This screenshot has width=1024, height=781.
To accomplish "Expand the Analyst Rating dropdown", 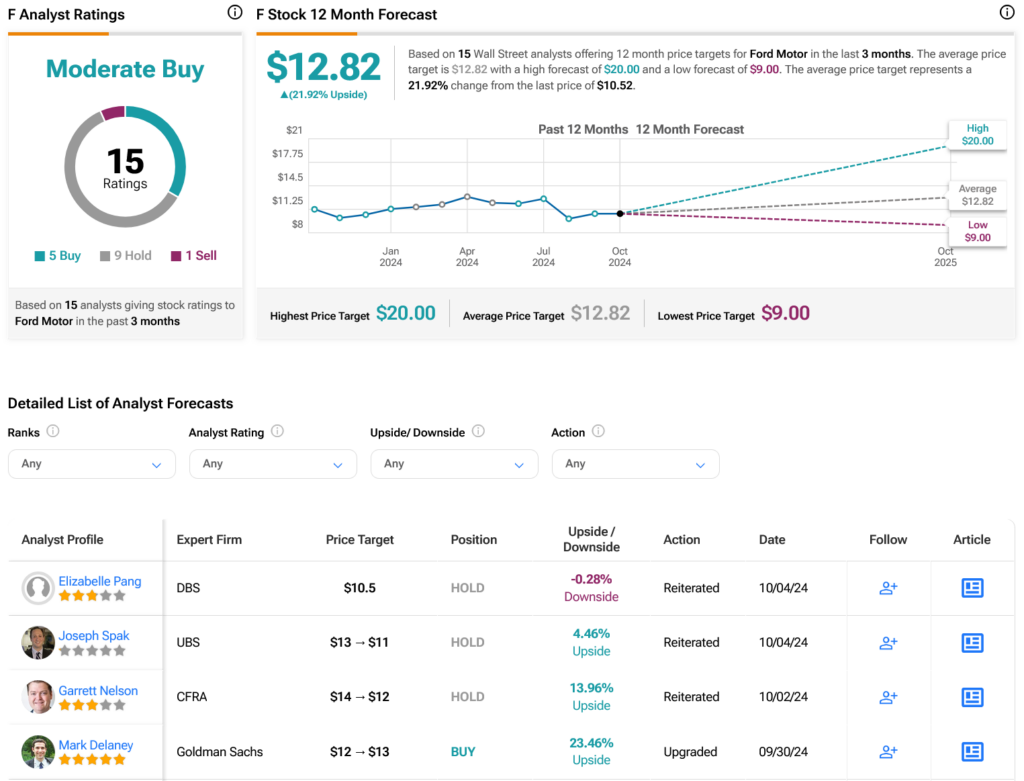I will 272,464.
